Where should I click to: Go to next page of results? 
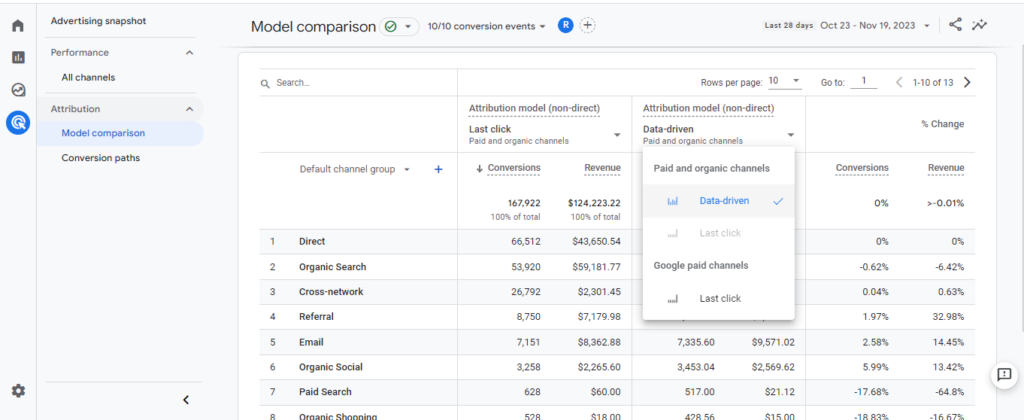point(966,82)
